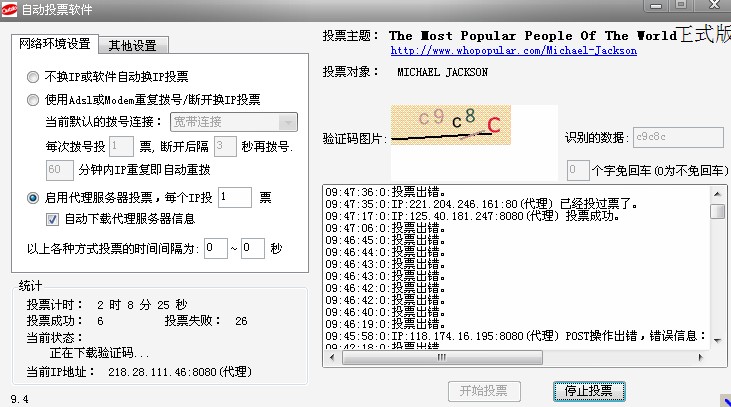Select the 启用代理服务器投票 radio option

34,198
